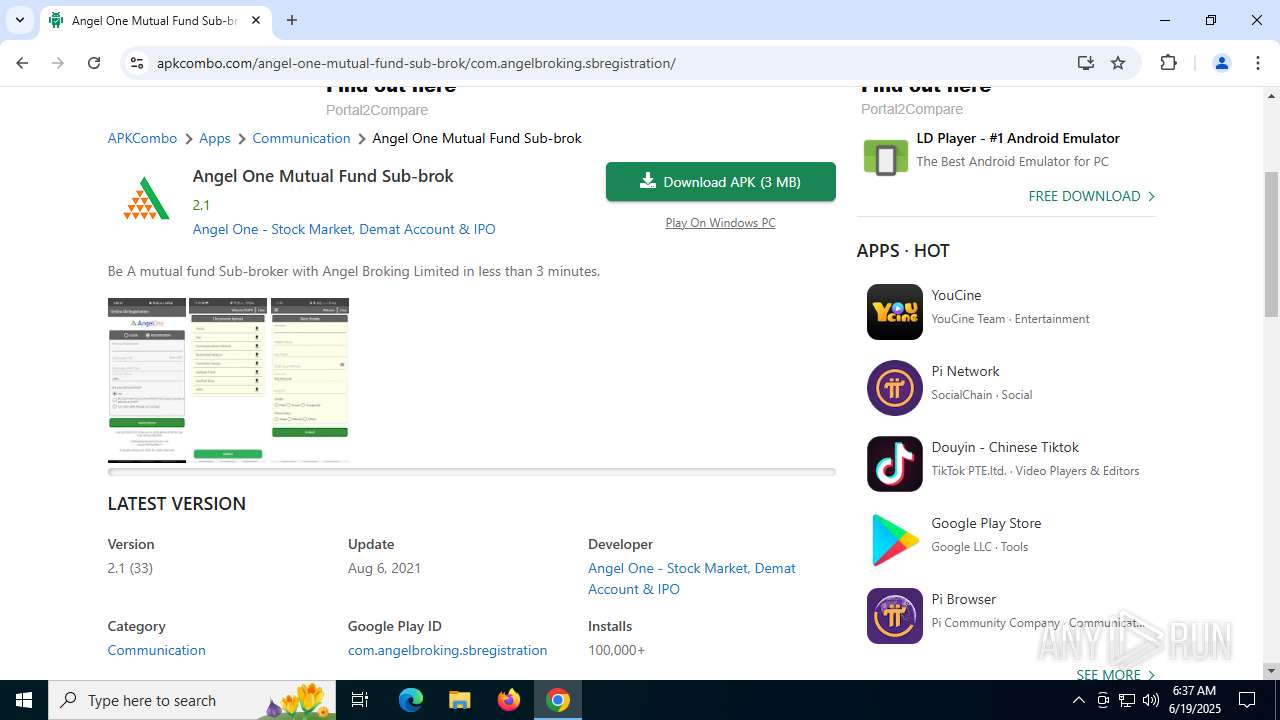Click the Developer field Angel One link
The width and height of the screenshot is (1280, 720).
pos(692,578)
